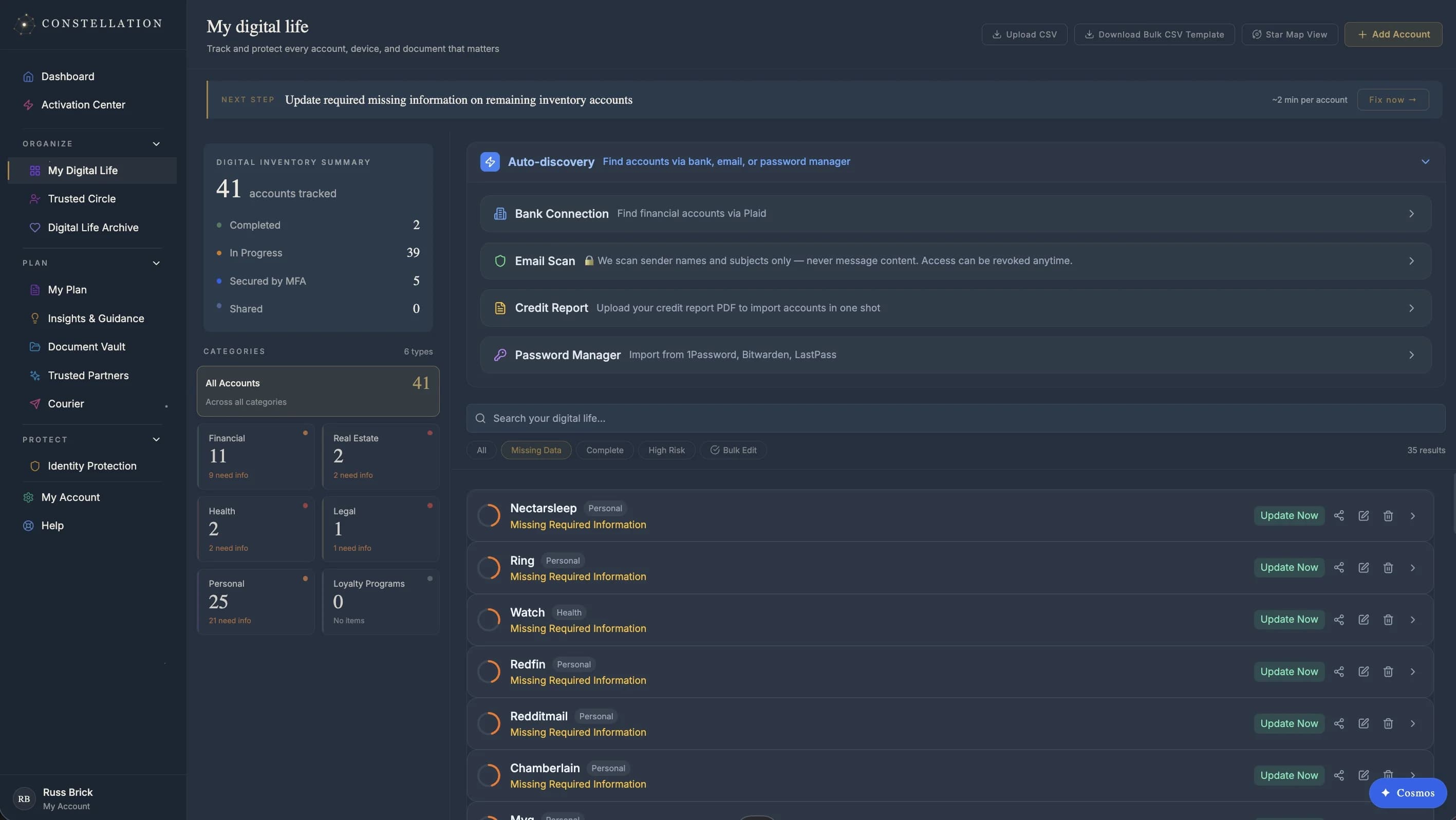1456x820 pixels.
Task: Select the All Accounts category card
Action: coord(318,391)
